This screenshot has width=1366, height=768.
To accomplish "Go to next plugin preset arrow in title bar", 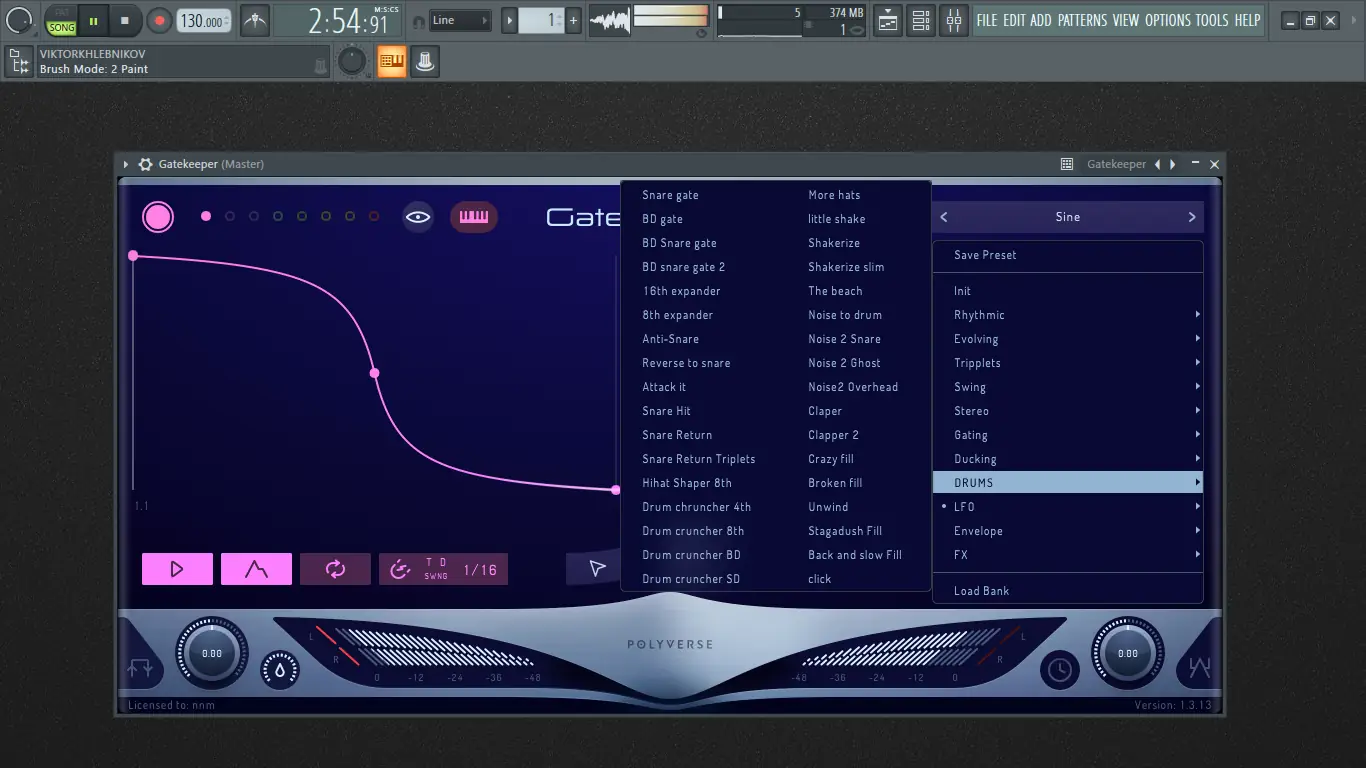I will [1173, 164].
